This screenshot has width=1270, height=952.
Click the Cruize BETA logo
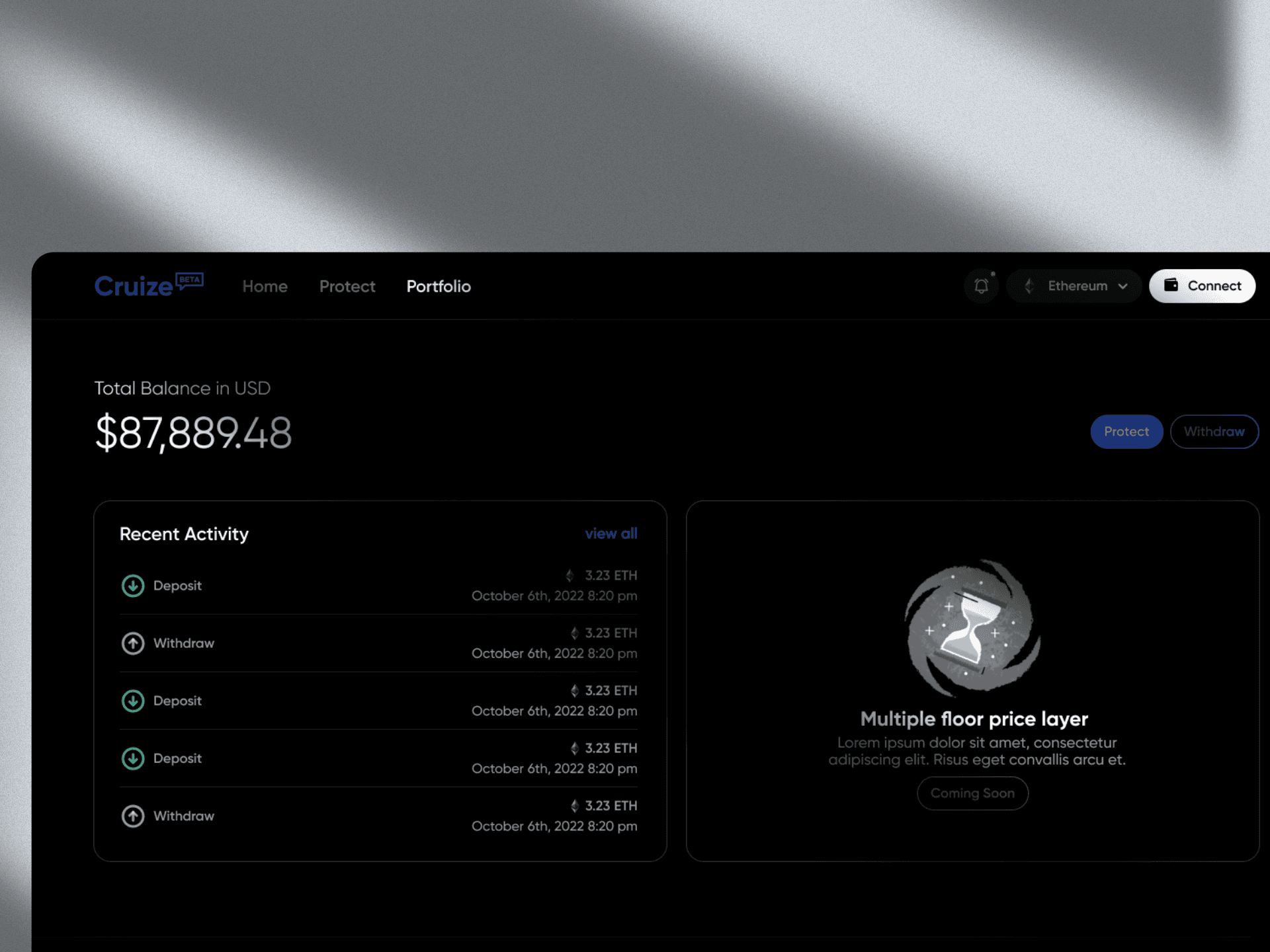[148, 286]
